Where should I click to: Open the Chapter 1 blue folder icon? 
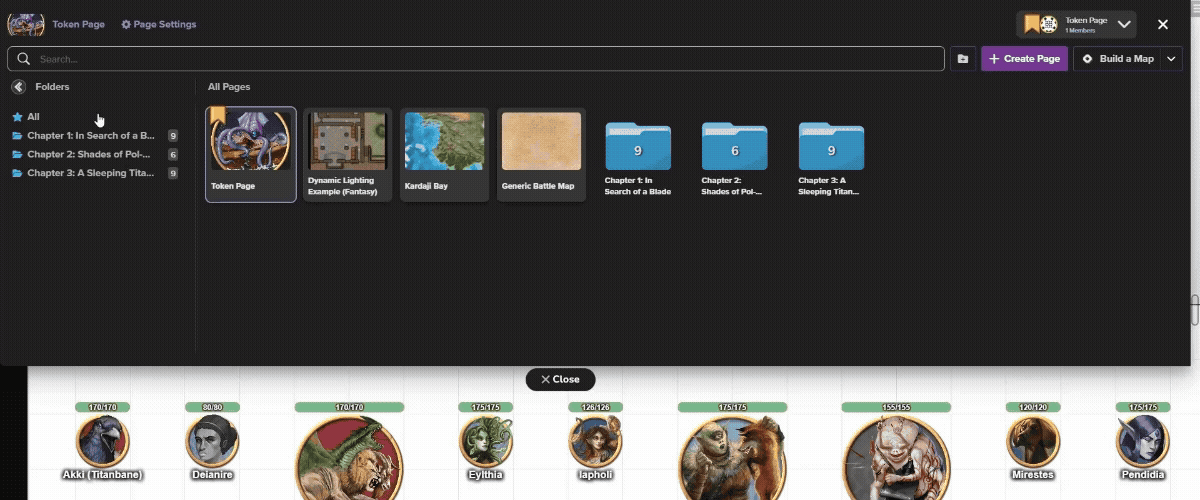[638, 146]
